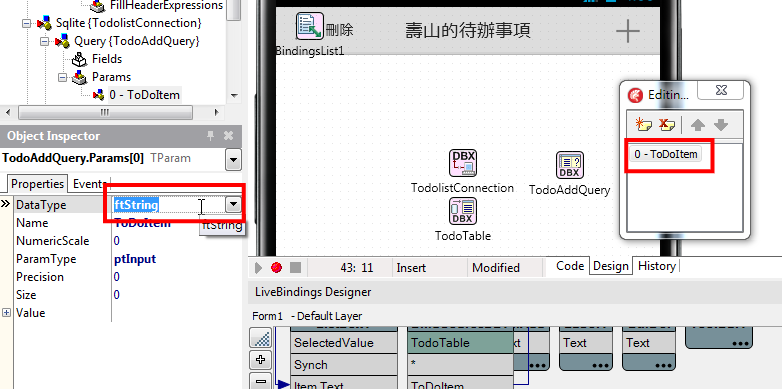The image size is (782, 389).
Task: Switch to the History tab
Action: pyautogui.click(x=656, y=266)
